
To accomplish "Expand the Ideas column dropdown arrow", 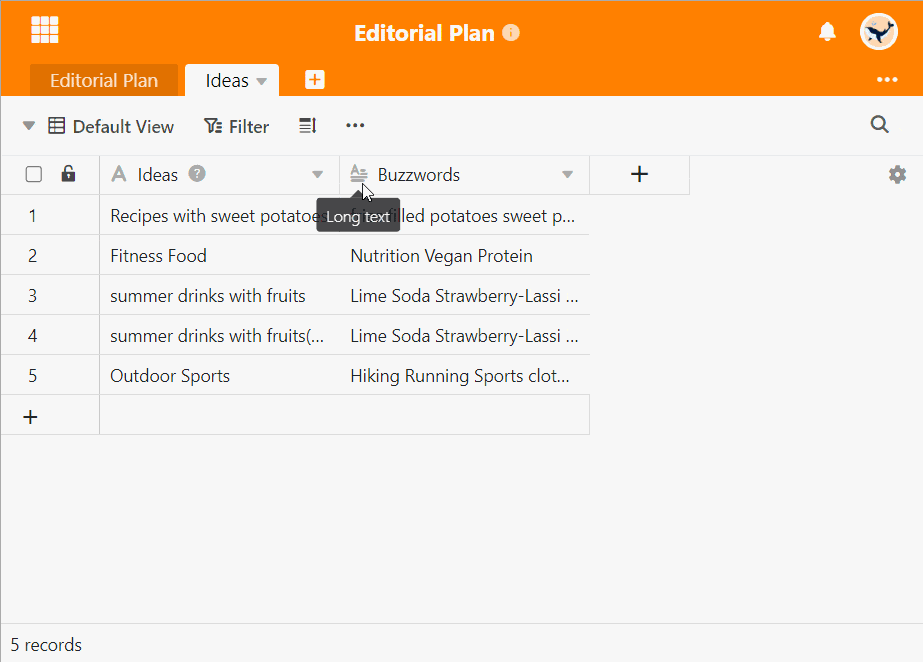I will 318,175.
